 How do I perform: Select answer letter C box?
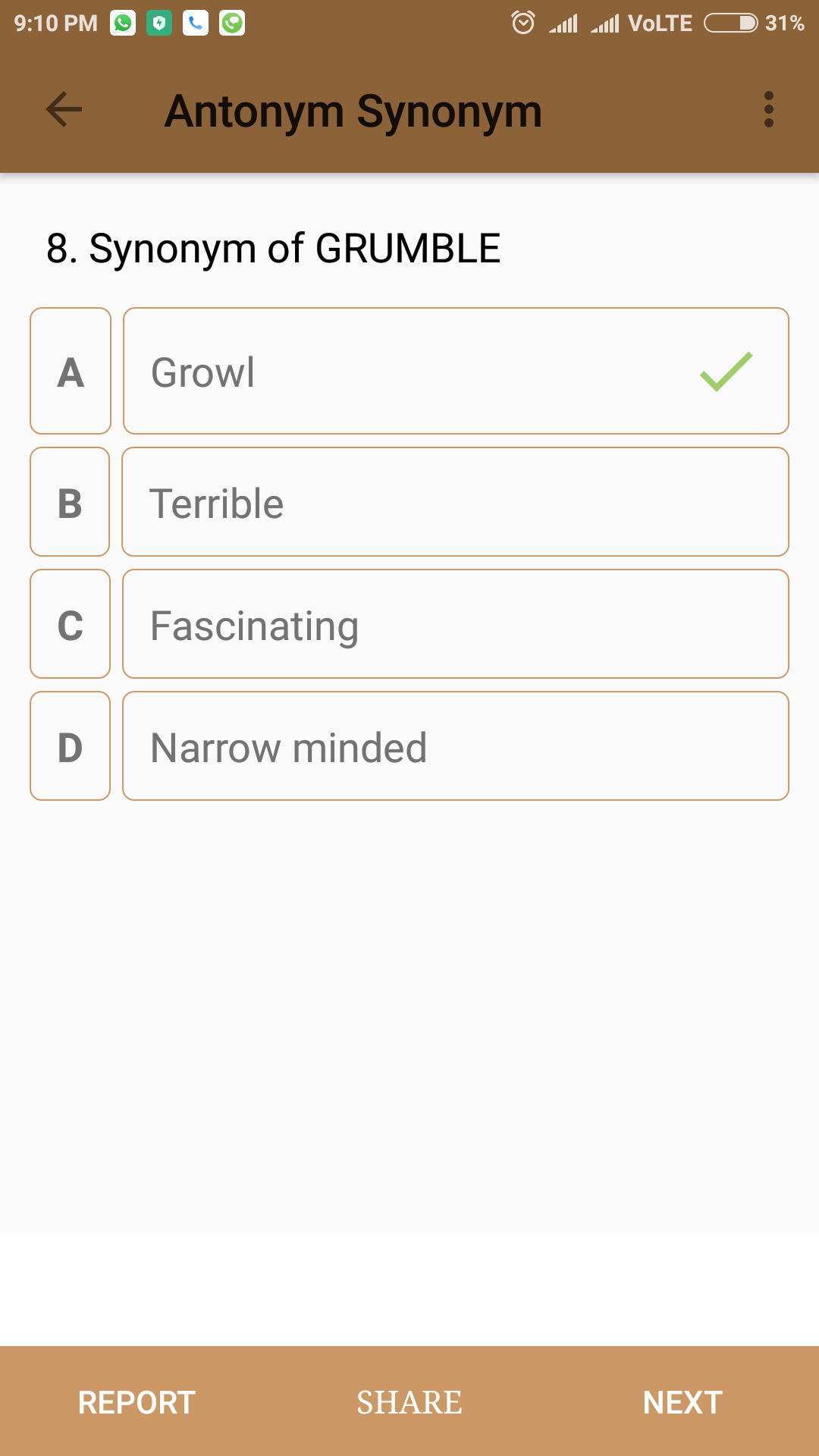pyautogui.click(x=70, y=624)
